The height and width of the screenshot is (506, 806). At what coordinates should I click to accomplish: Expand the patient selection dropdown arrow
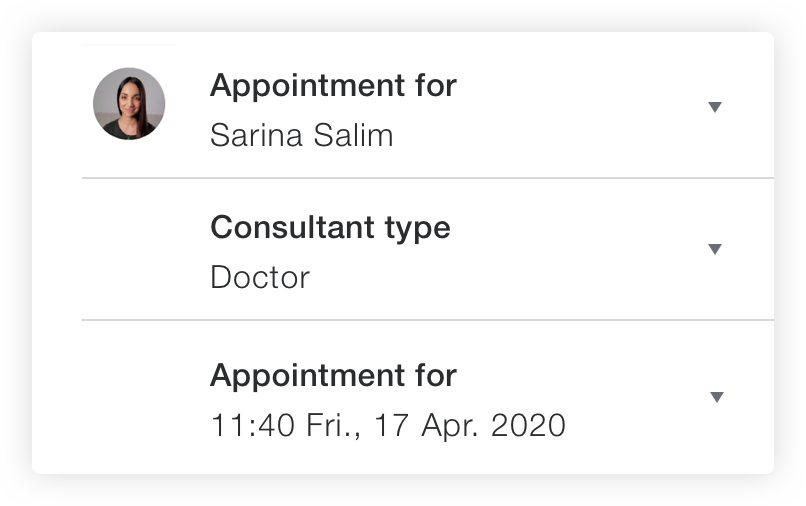[715, 107]
